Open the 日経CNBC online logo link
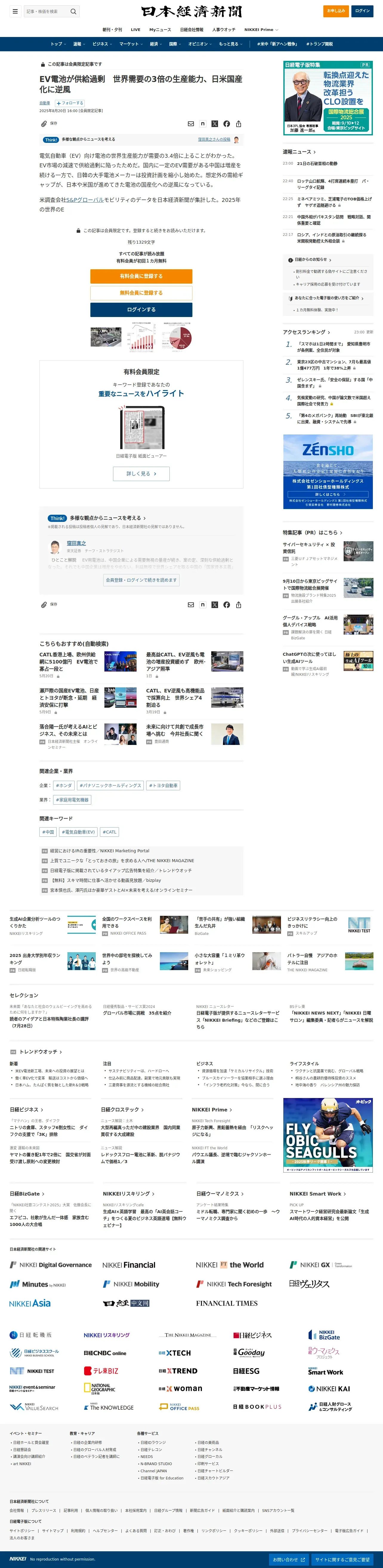 coord(105,1353)
